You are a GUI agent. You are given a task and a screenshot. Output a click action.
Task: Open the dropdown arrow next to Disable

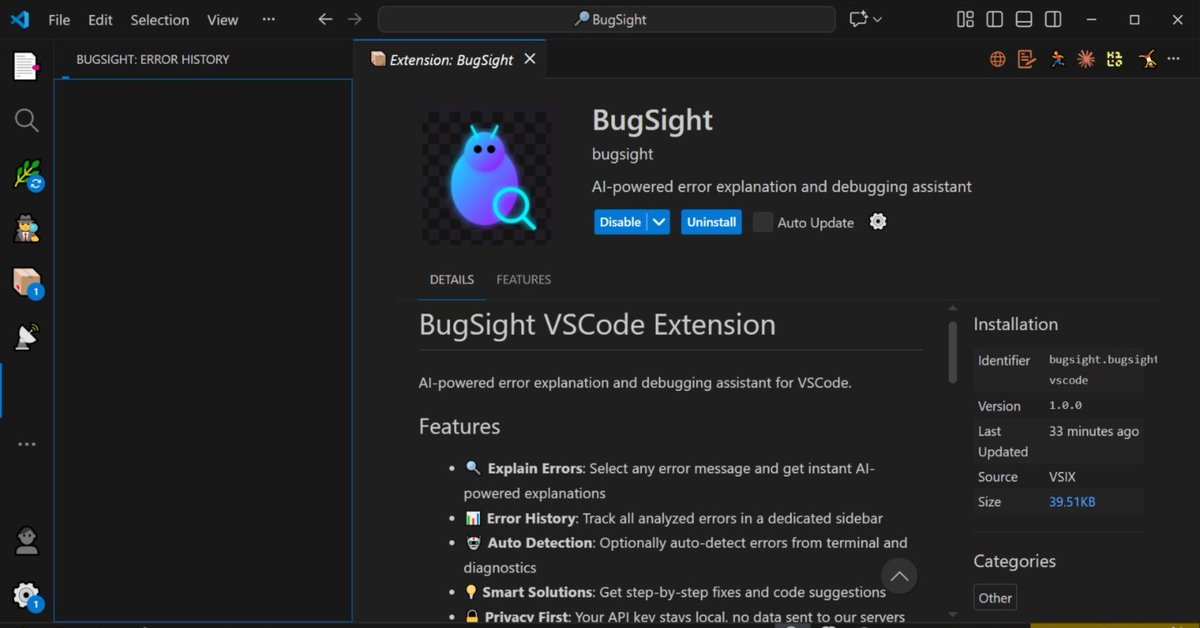click(x=658, y=222)
